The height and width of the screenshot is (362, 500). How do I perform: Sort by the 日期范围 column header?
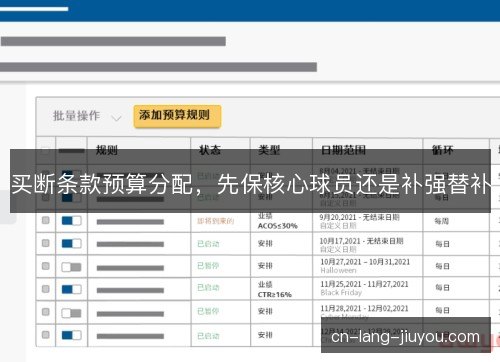pyautogui.click(x=343, y=150)
